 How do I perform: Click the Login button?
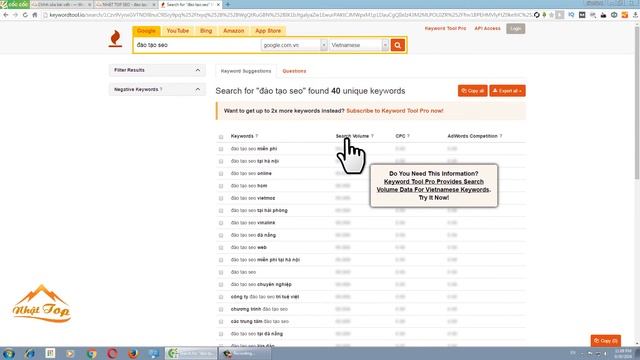pyautogui.click(x=516, y=29)
